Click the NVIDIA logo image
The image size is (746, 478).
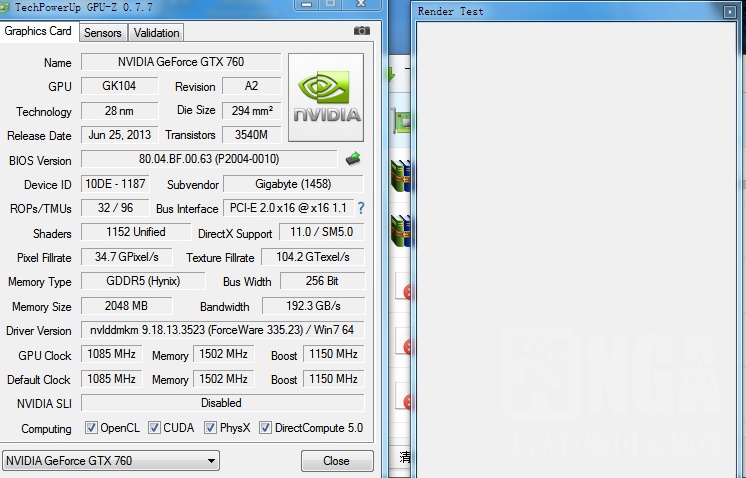click(x=326, y=98)
